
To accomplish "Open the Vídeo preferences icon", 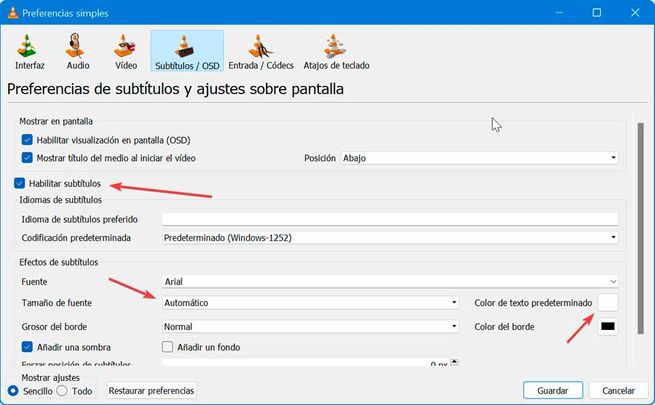I will (126, 52).
